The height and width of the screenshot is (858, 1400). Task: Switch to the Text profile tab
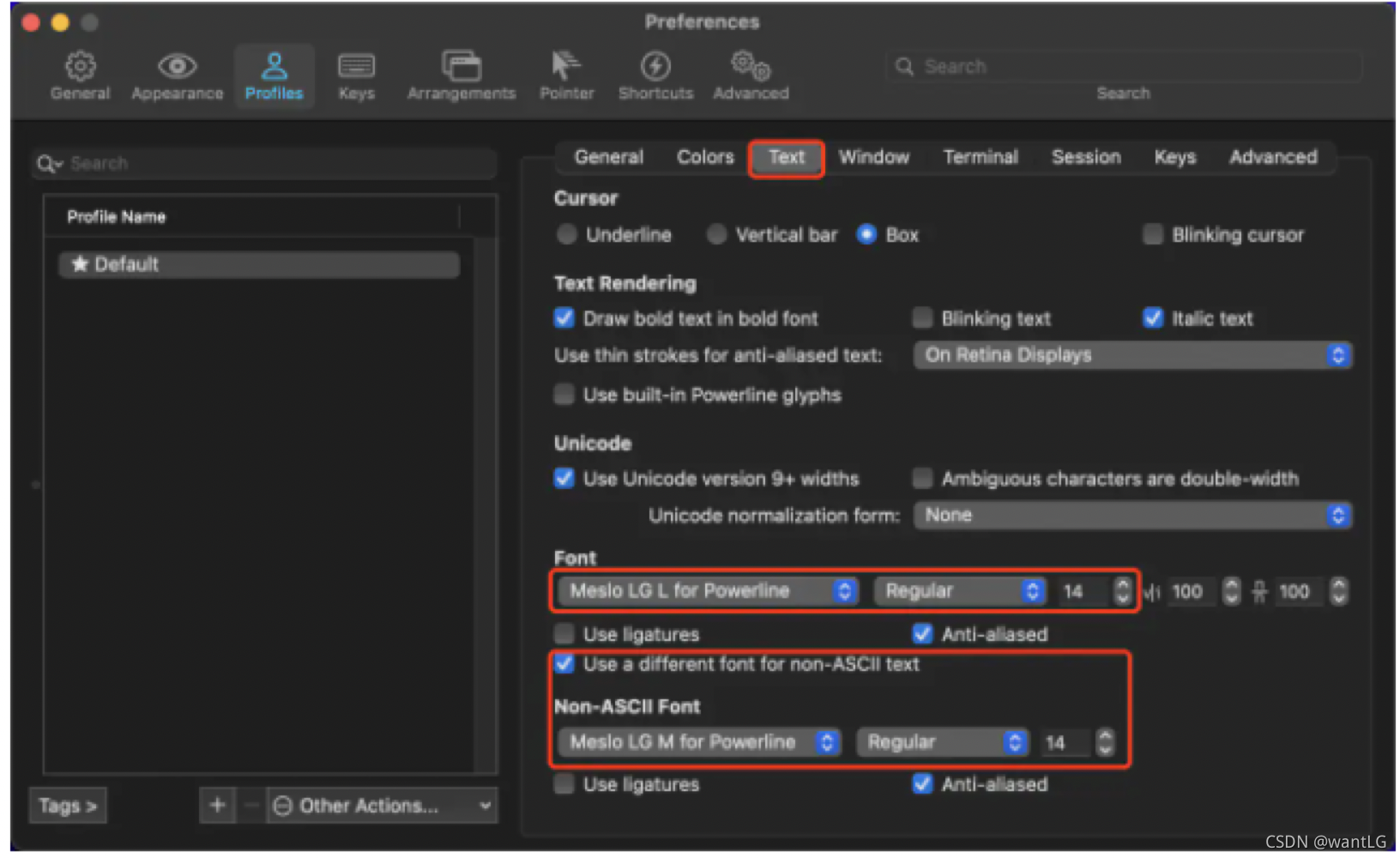(x=786, y=158)
